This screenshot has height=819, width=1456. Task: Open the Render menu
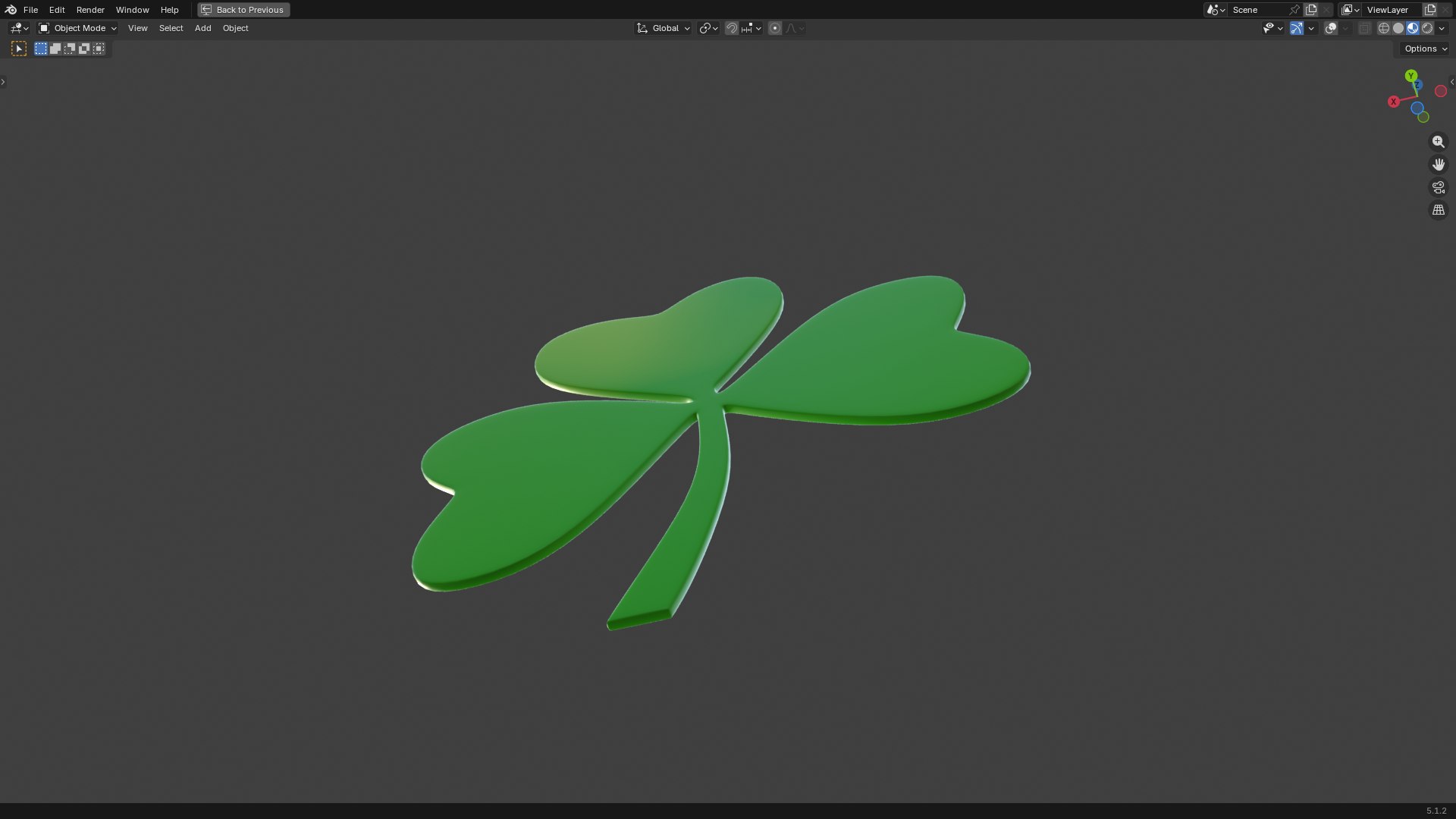click(90, 10)
